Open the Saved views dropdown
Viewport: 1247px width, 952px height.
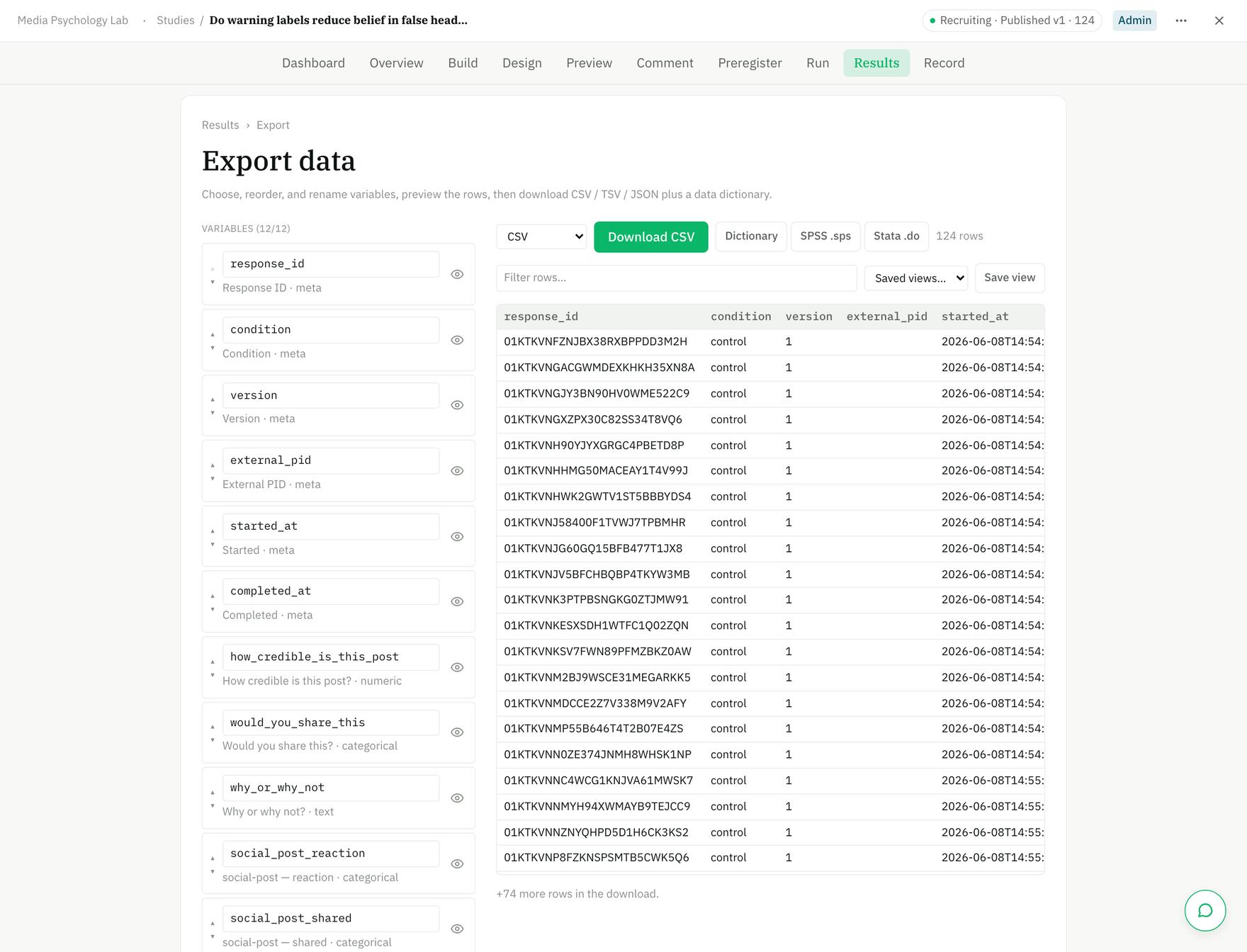(x=915, y=278)
